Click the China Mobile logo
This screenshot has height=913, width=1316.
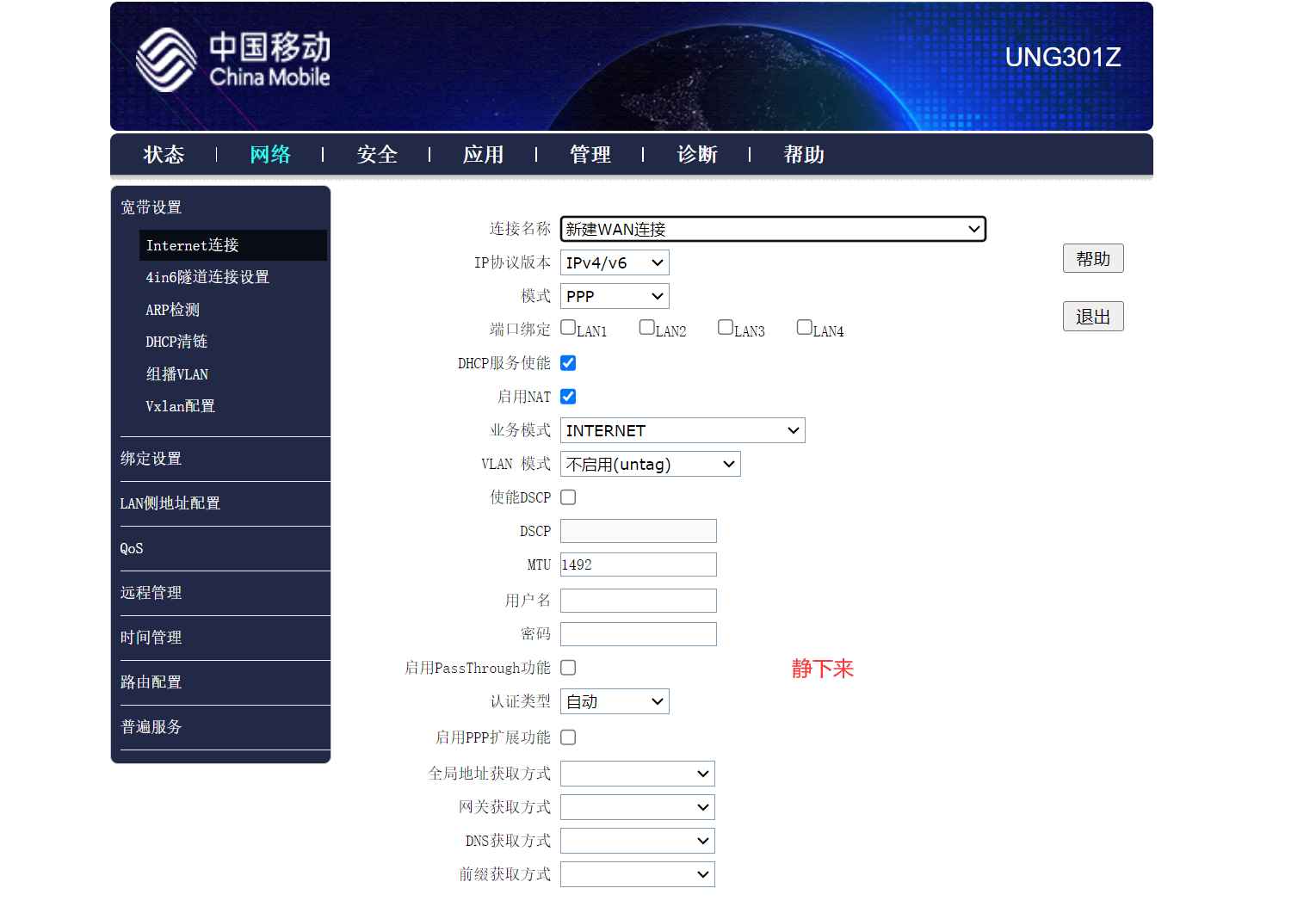point(233,59)
